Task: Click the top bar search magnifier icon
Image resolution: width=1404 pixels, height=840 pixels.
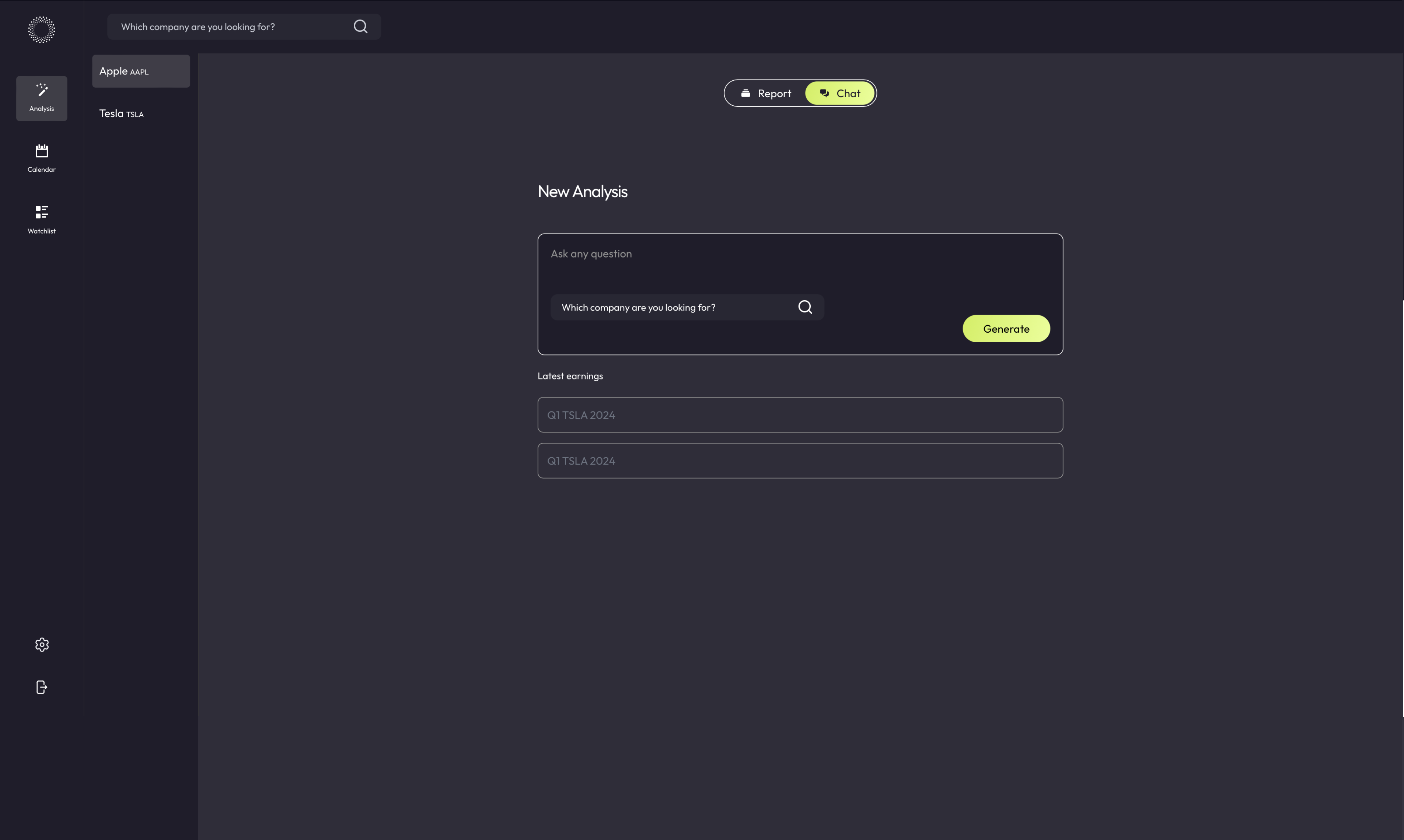Action: pos(360,27)
